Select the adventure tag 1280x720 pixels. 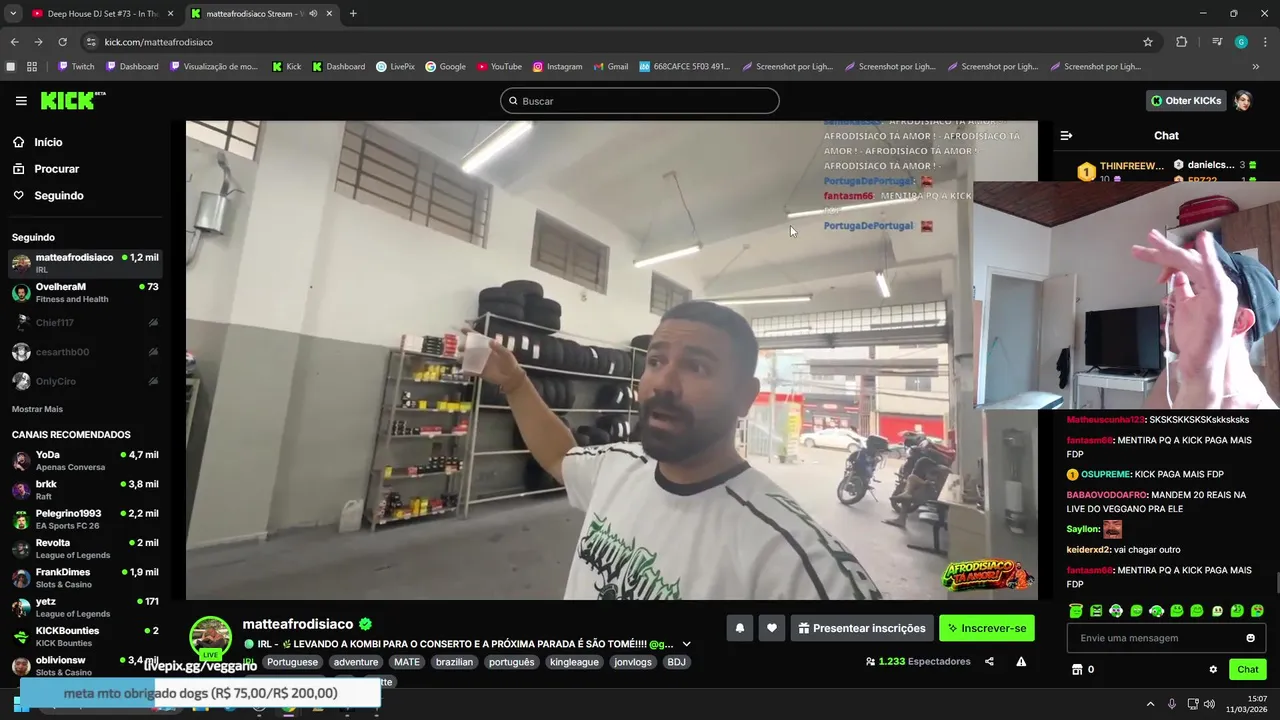(356, 662)
